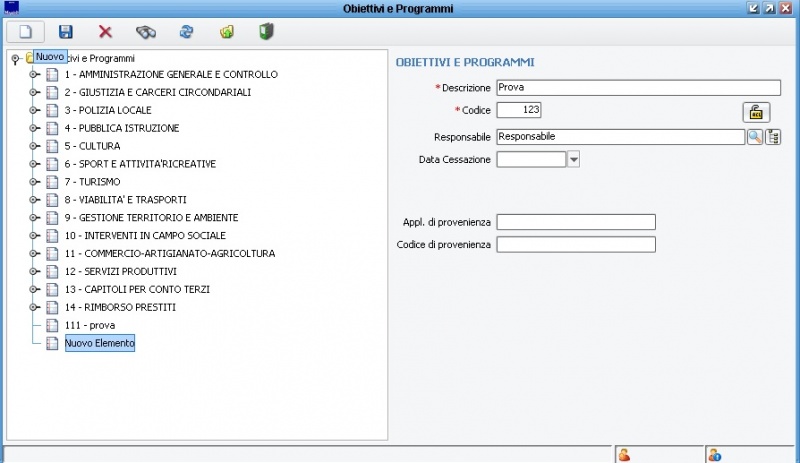Expand node 11 - COMMERCIO-ARTIGIANATO-AGRICOLTURA
This screenshot has height=463, width=800.
[34, 253]
